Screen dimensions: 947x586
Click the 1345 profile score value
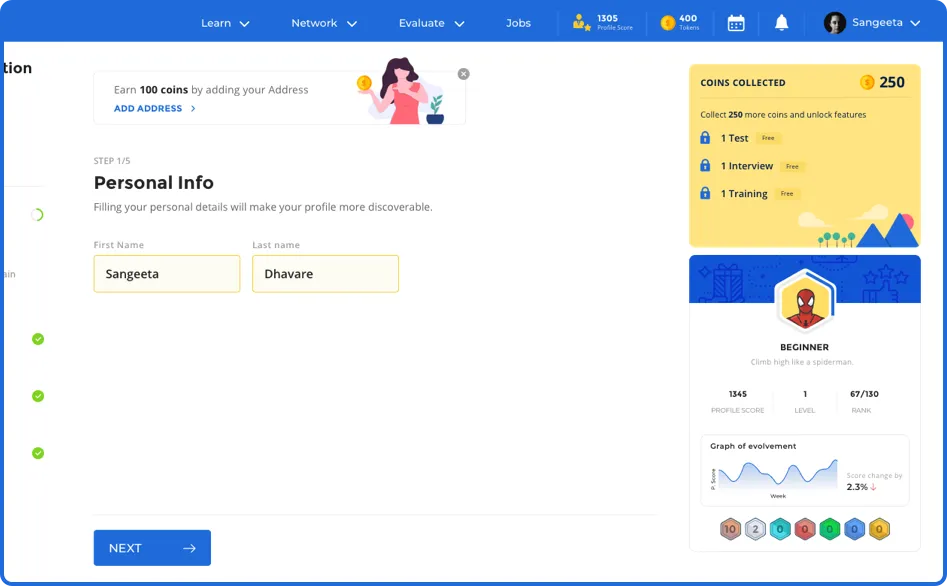[x=737, y=394]
